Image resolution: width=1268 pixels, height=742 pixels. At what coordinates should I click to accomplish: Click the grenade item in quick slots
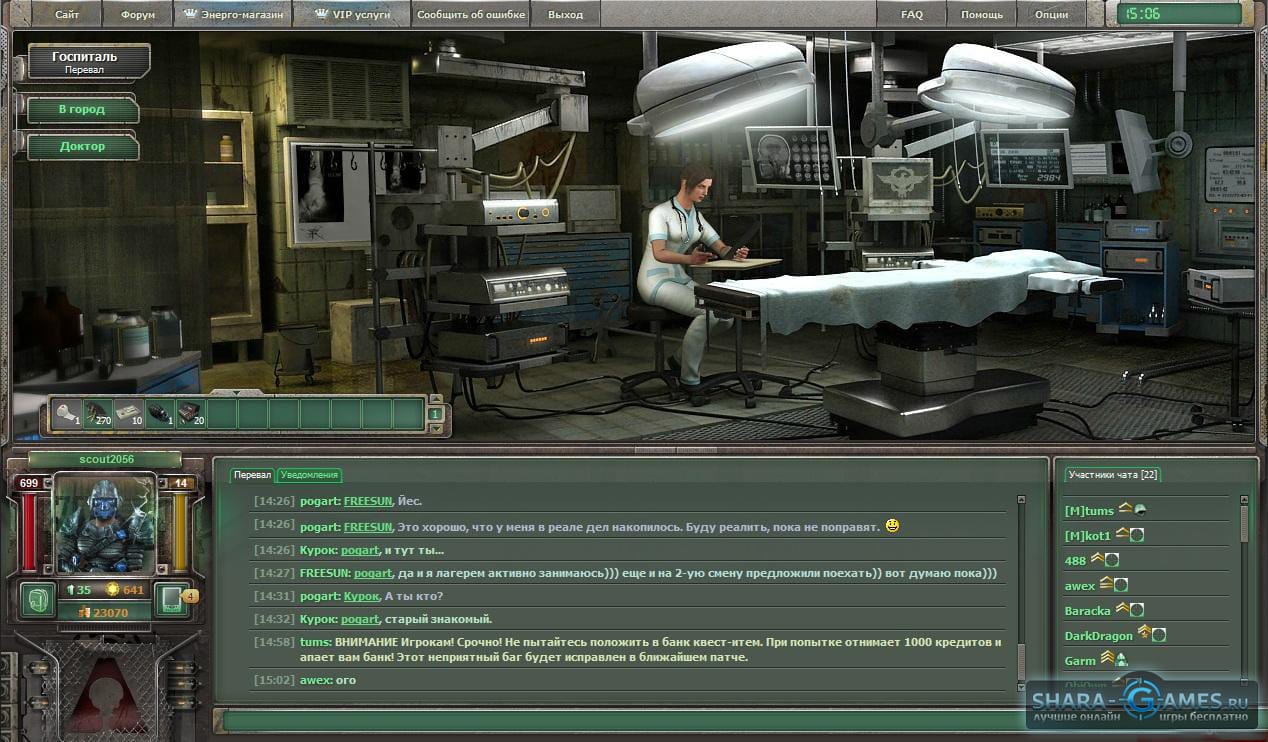pyautogui.click(x=160, y=413)
